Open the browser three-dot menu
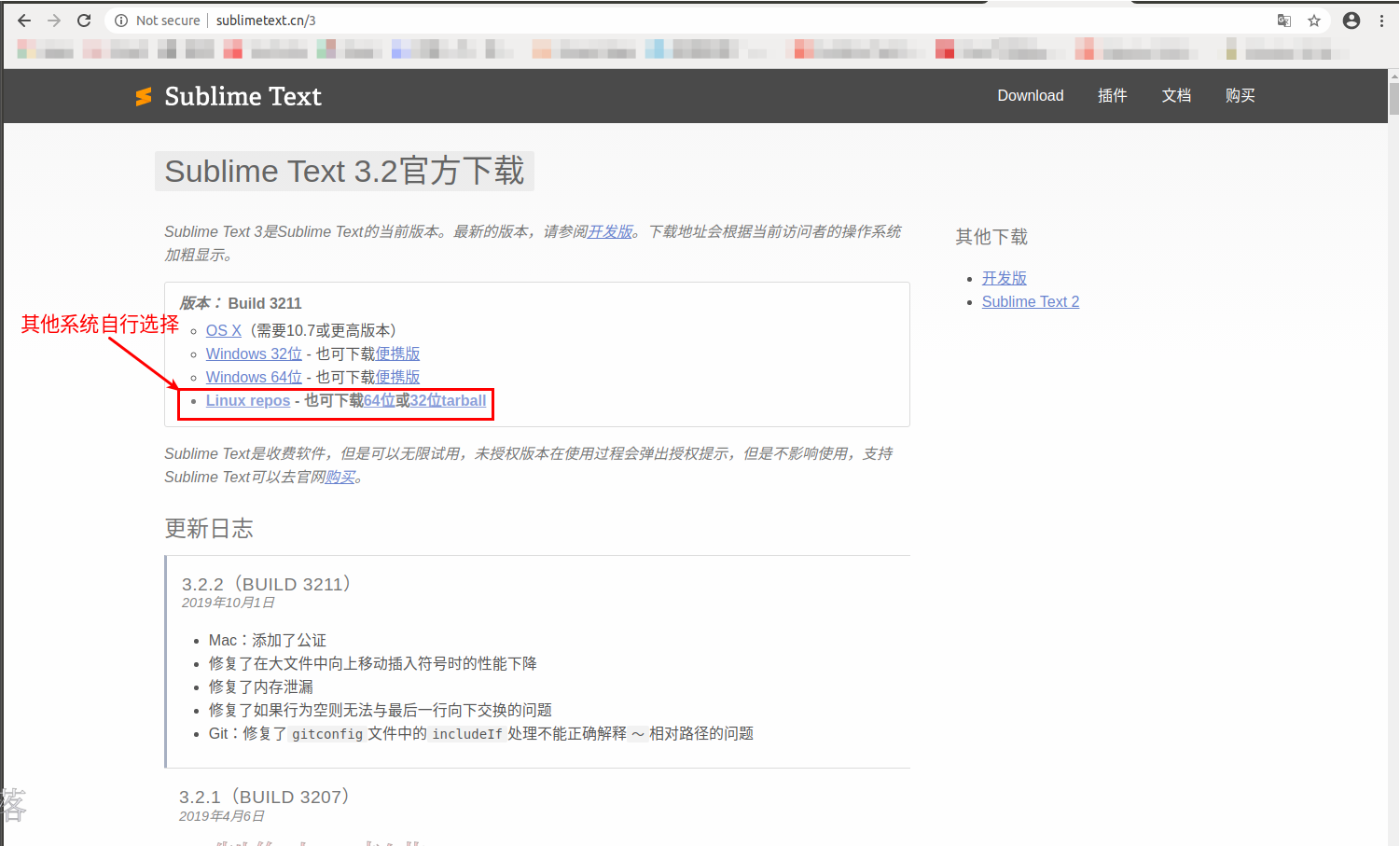1400x846 pixels. (x=1384, y=20)
